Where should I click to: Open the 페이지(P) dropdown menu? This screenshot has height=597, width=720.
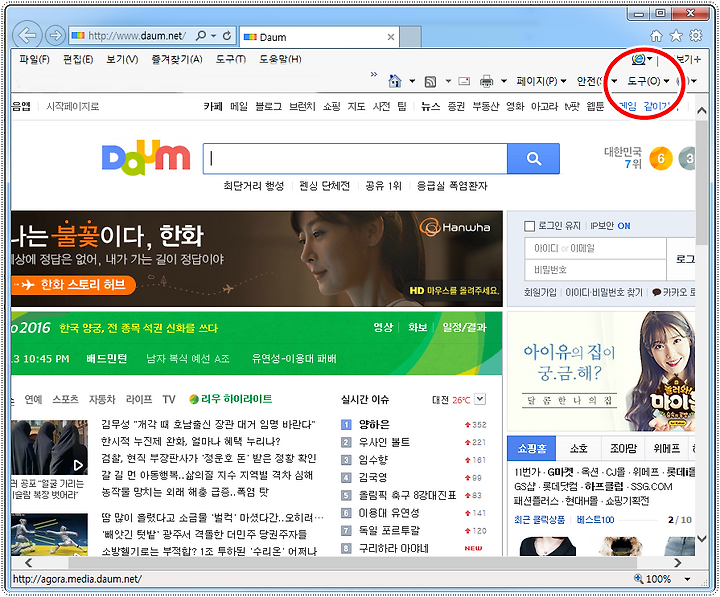click(541, 81)
